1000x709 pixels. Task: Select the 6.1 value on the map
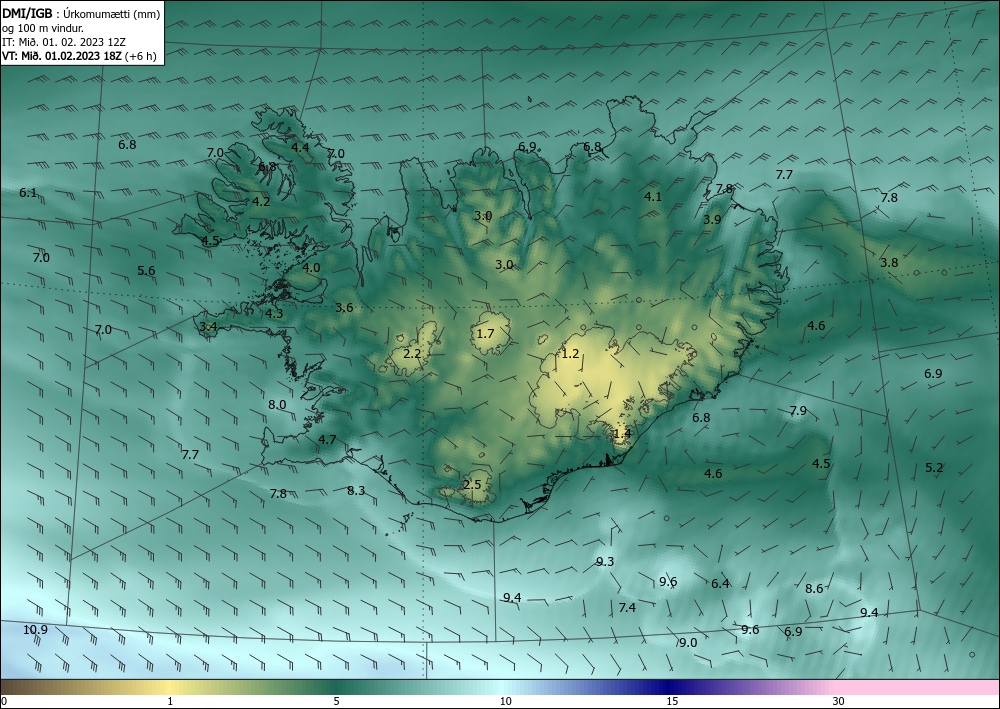[28, 193]
